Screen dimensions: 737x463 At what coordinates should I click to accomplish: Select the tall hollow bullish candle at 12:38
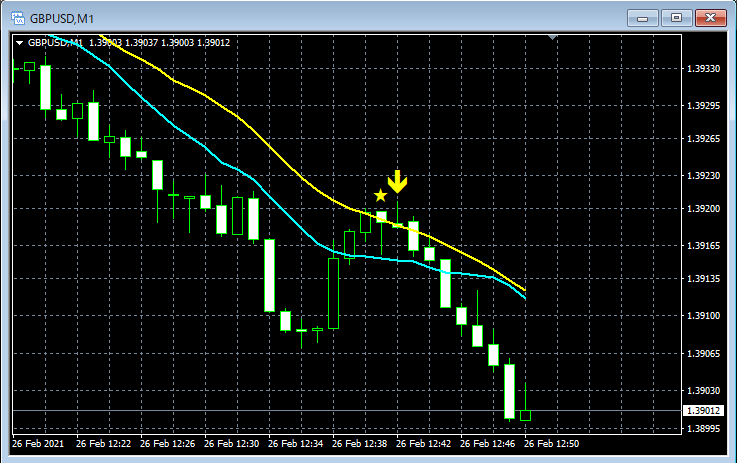[x=333, y=293]
